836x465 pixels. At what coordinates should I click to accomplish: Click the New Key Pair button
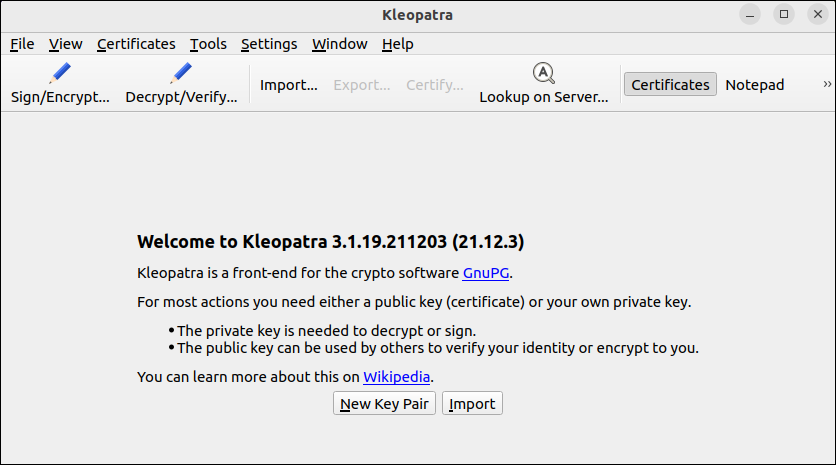[x=384, y=404]
